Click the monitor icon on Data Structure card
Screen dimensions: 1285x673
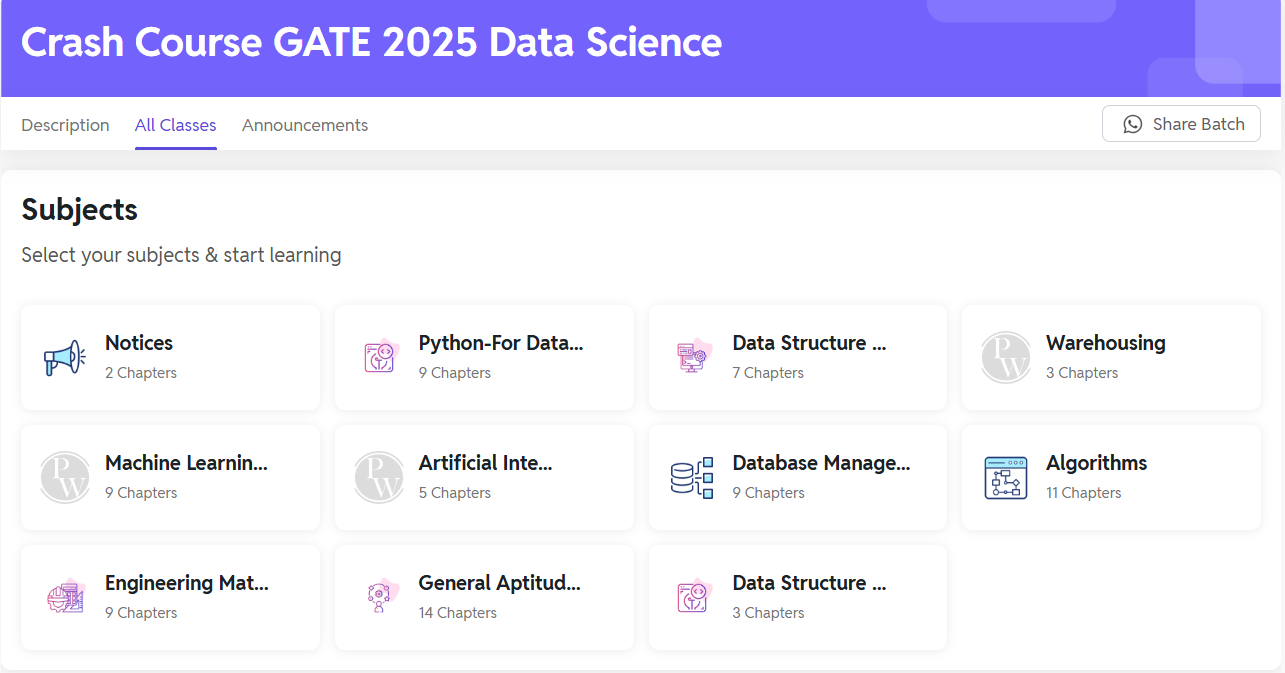(x=692, y=357)
